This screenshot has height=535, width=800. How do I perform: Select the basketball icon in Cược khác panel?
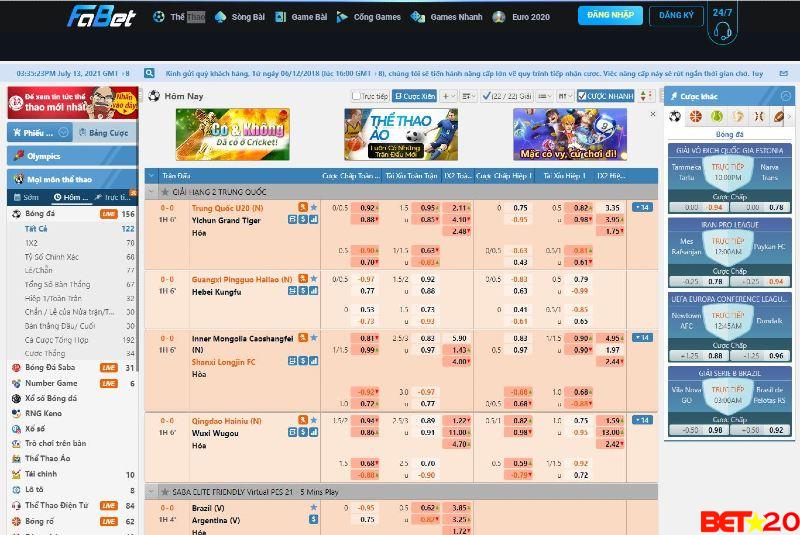pos(696,117)
